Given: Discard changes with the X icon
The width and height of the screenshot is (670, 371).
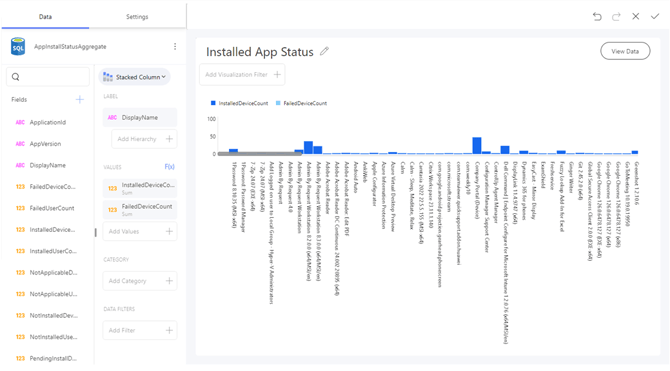Looking at the screenshot, I should coord(635,16).
